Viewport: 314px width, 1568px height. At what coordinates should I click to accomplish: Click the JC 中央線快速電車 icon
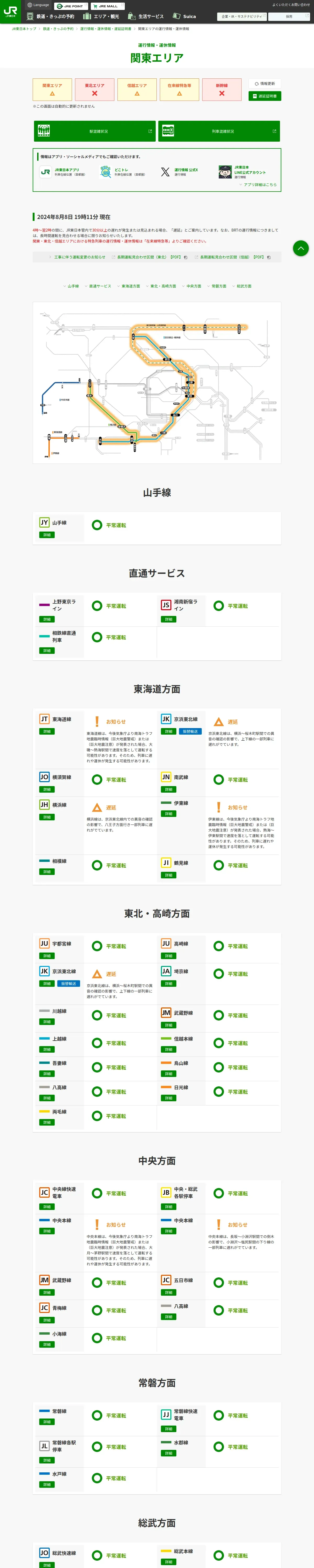(44, 1192)
